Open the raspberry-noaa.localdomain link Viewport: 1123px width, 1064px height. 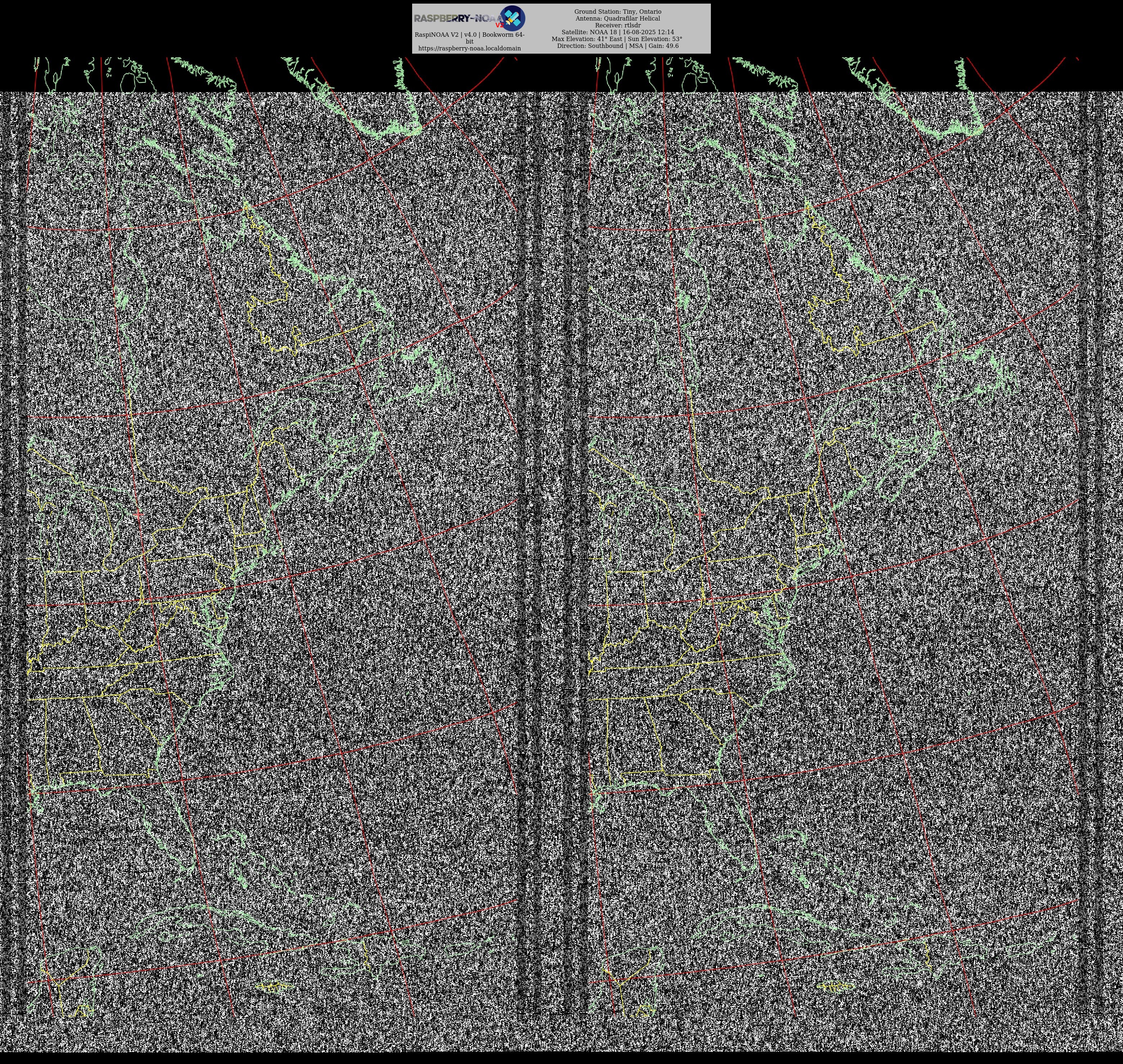coord(469,48)
